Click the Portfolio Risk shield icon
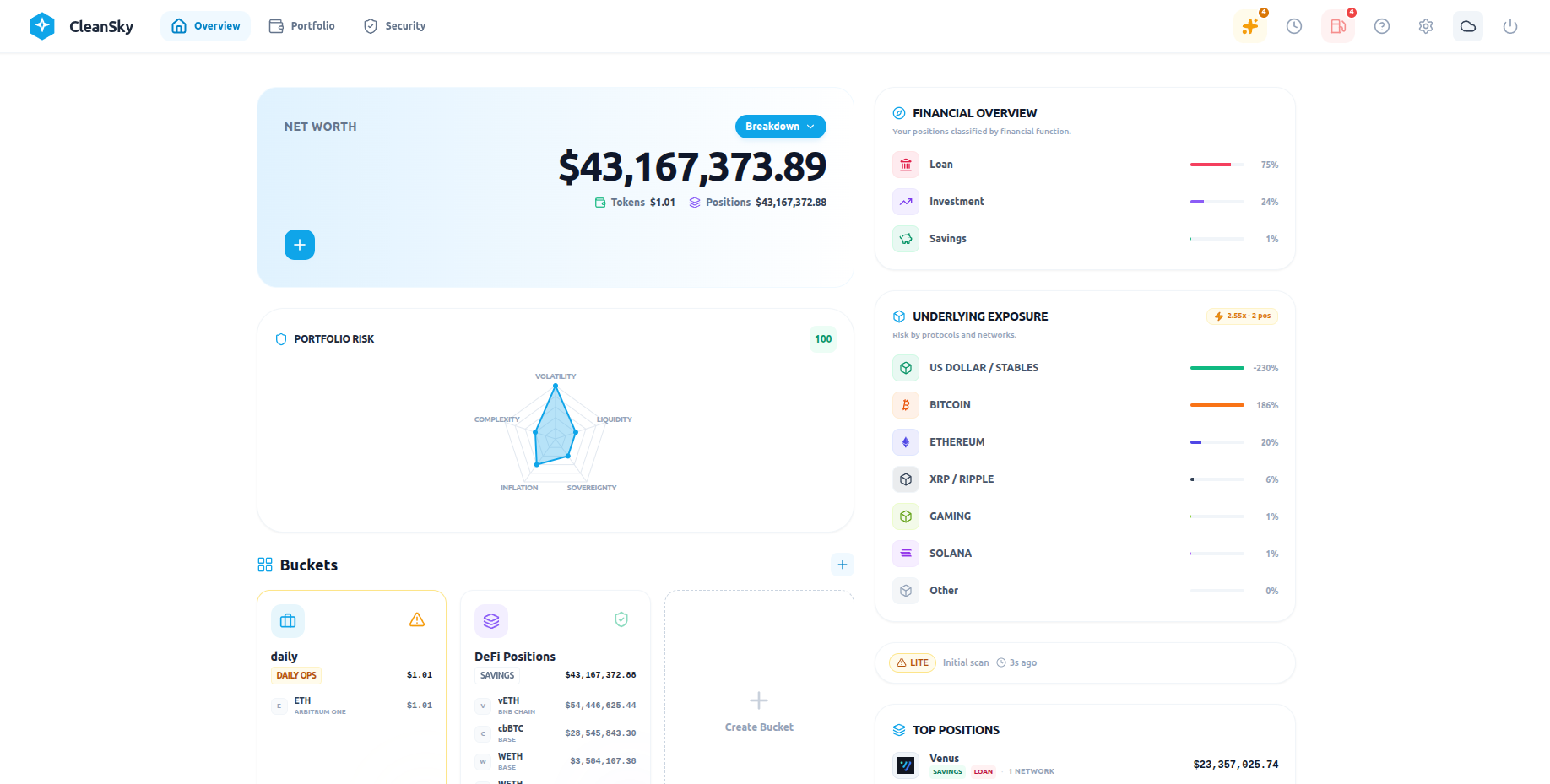 [280, 338]
